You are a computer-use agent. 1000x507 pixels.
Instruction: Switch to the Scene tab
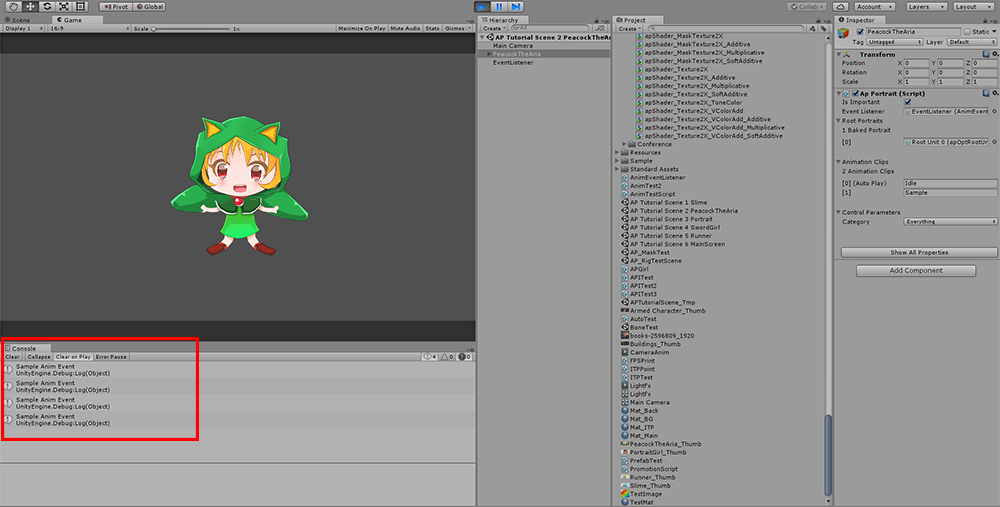click(x=17, y=20)
